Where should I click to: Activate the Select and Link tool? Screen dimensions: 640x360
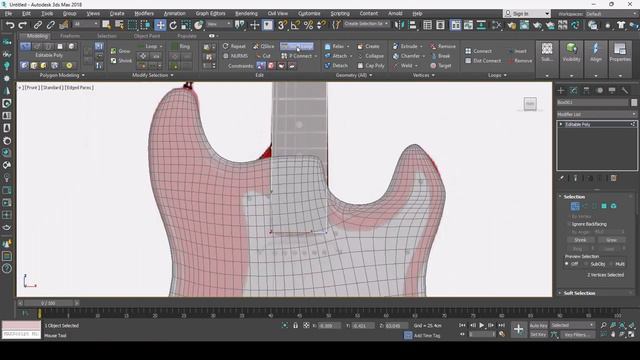click(38, 25)
